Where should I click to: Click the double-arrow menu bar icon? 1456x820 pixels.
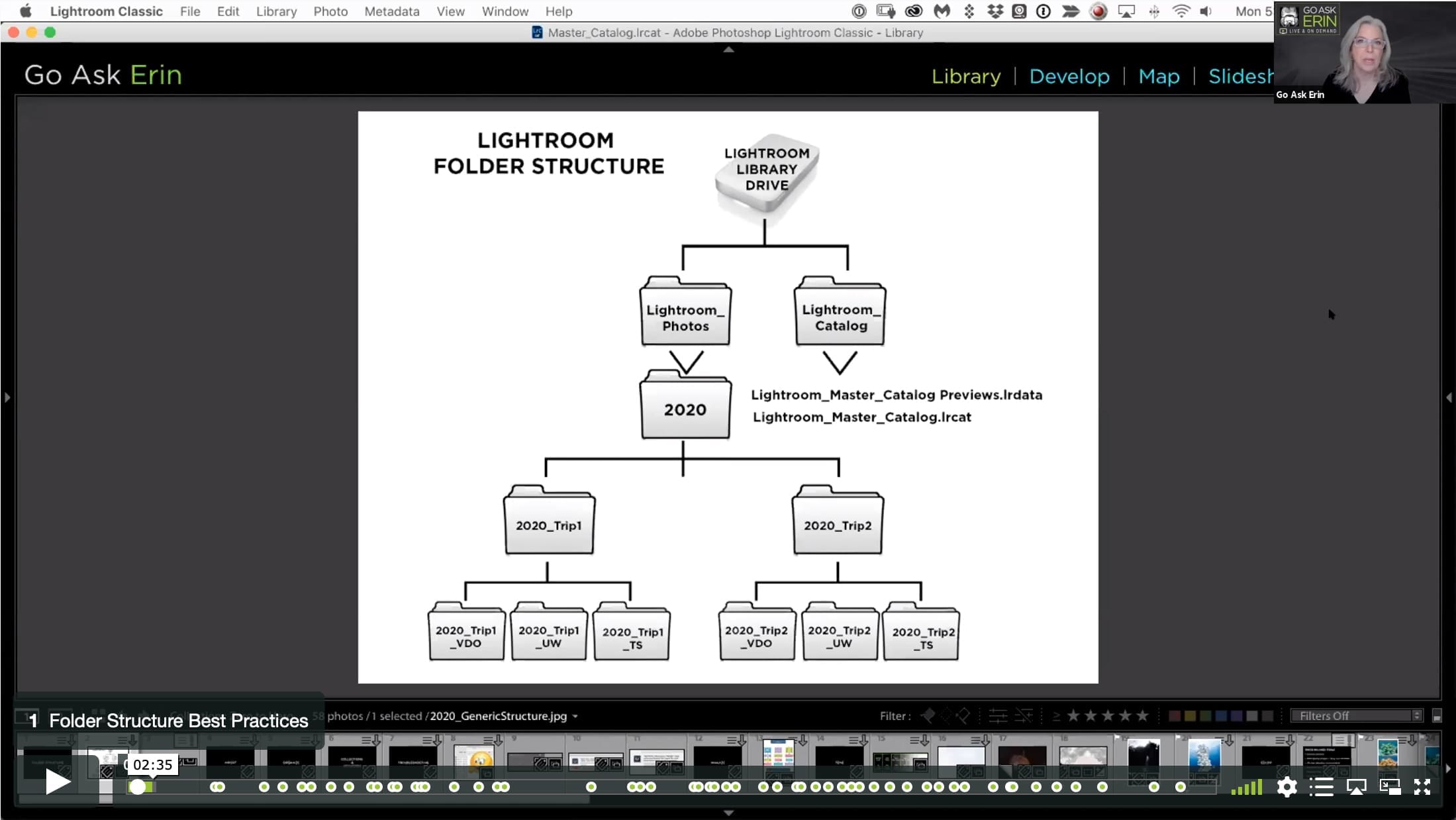[1071, 11]
